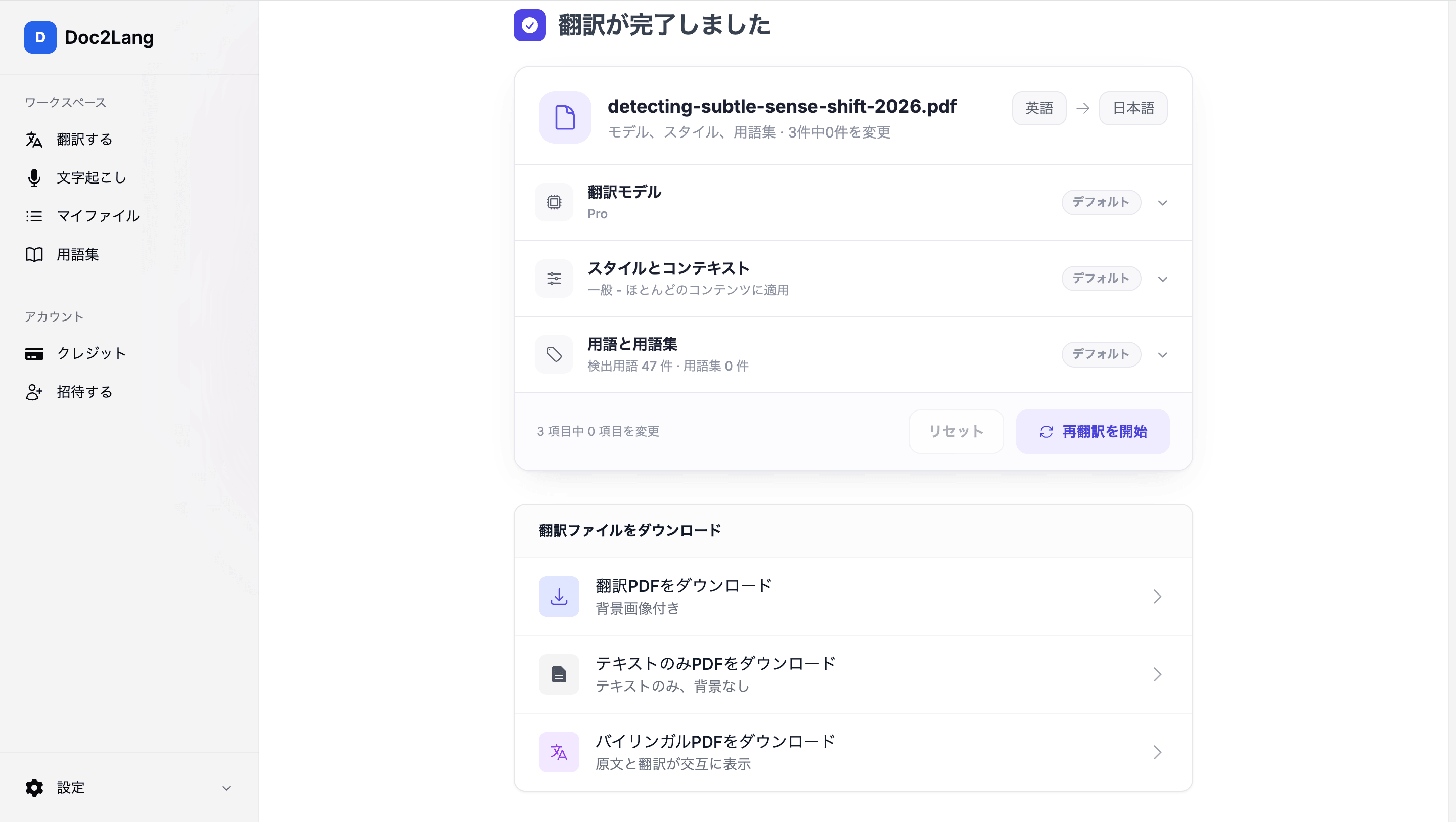Click the sliders icon beside スタイルとコンテキスト

coord(554,279)
